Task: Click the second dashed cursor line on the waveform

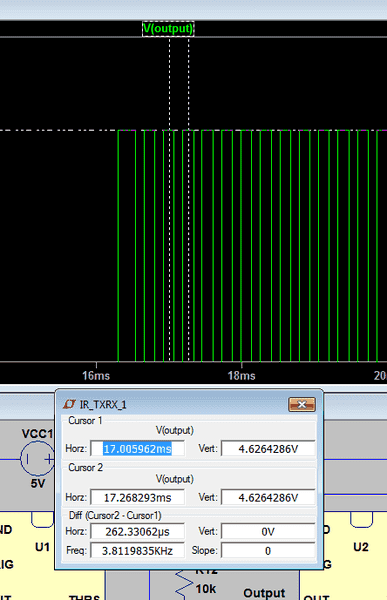Action: coord(188,199)
